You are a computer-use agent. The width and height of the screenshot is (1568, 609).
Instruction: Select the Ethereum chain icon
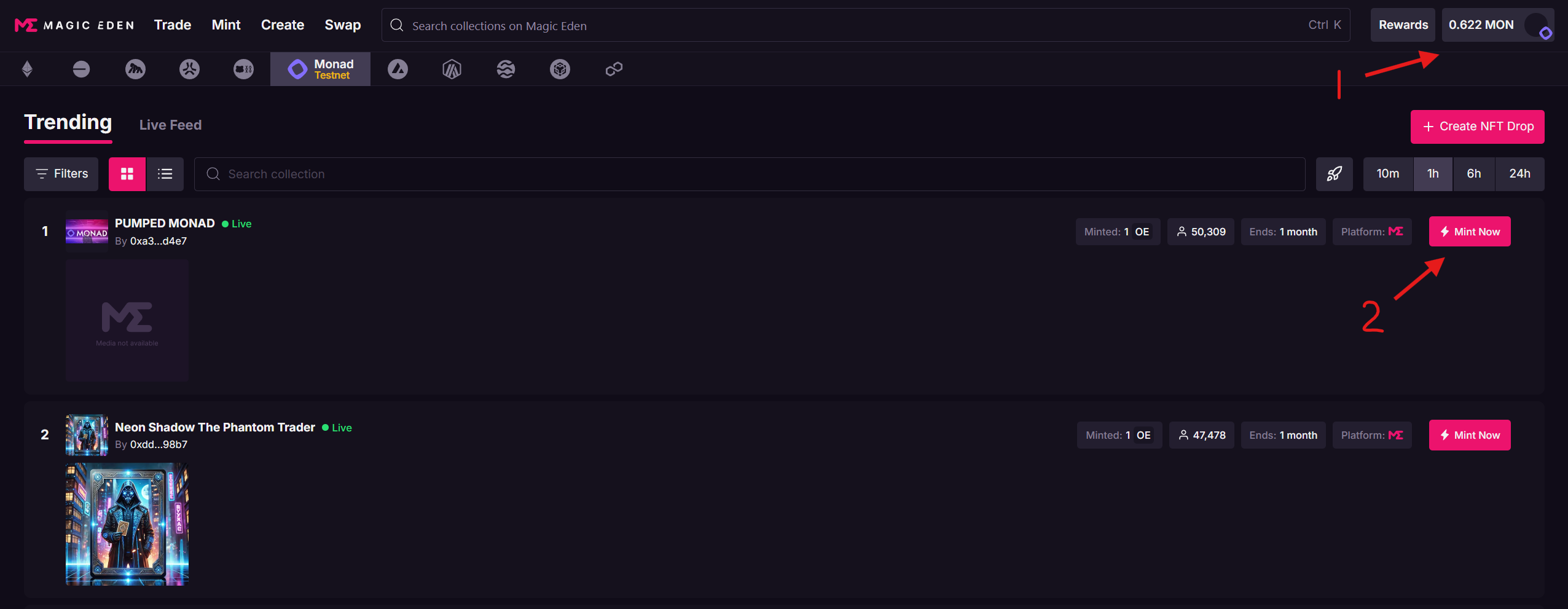click(x=27, y=69)
